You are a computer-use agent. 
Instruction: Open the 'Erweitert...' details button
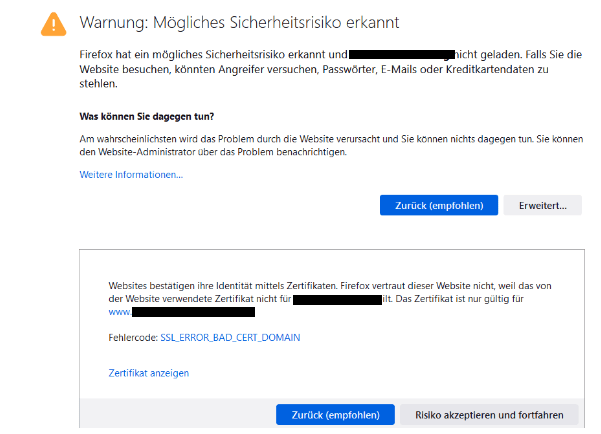[542, 205]
